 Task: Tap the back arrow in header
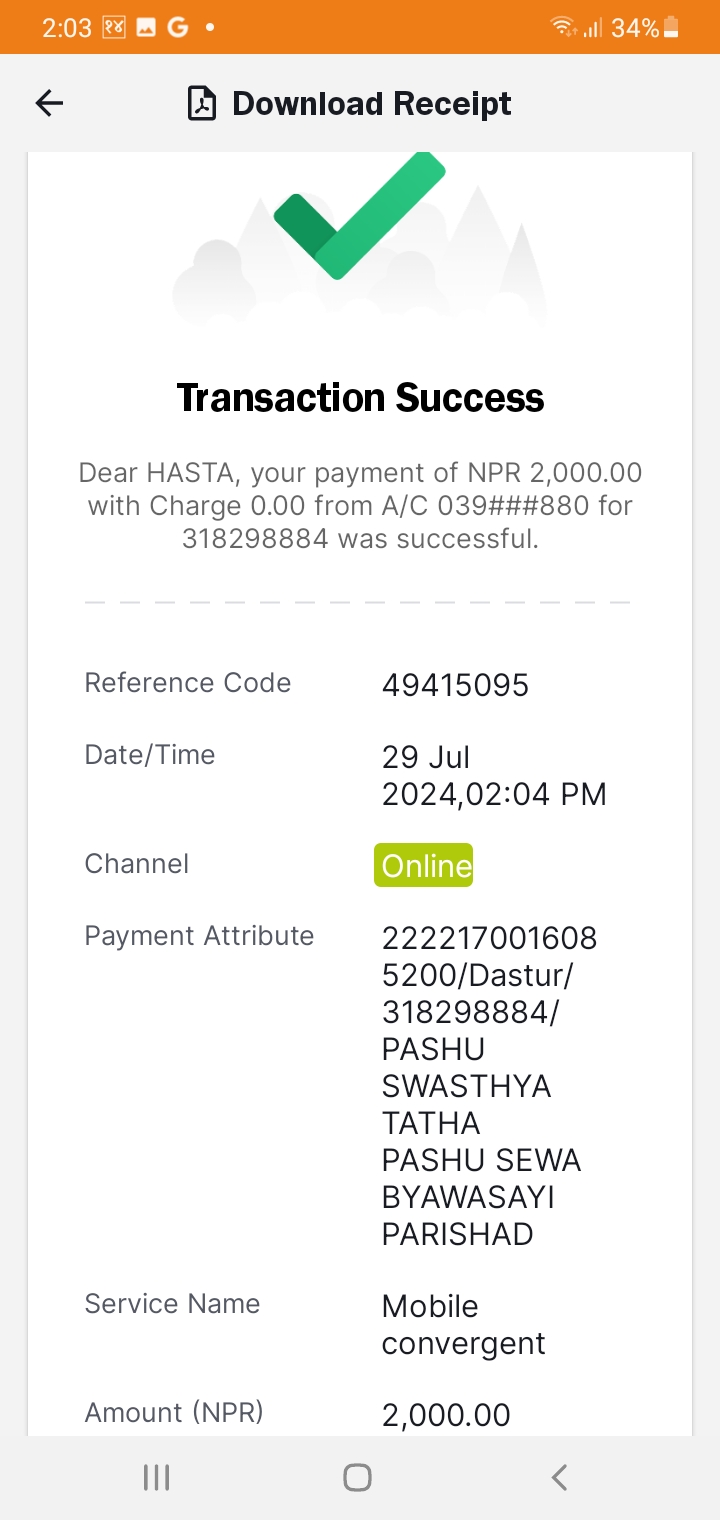coord(49,103)
